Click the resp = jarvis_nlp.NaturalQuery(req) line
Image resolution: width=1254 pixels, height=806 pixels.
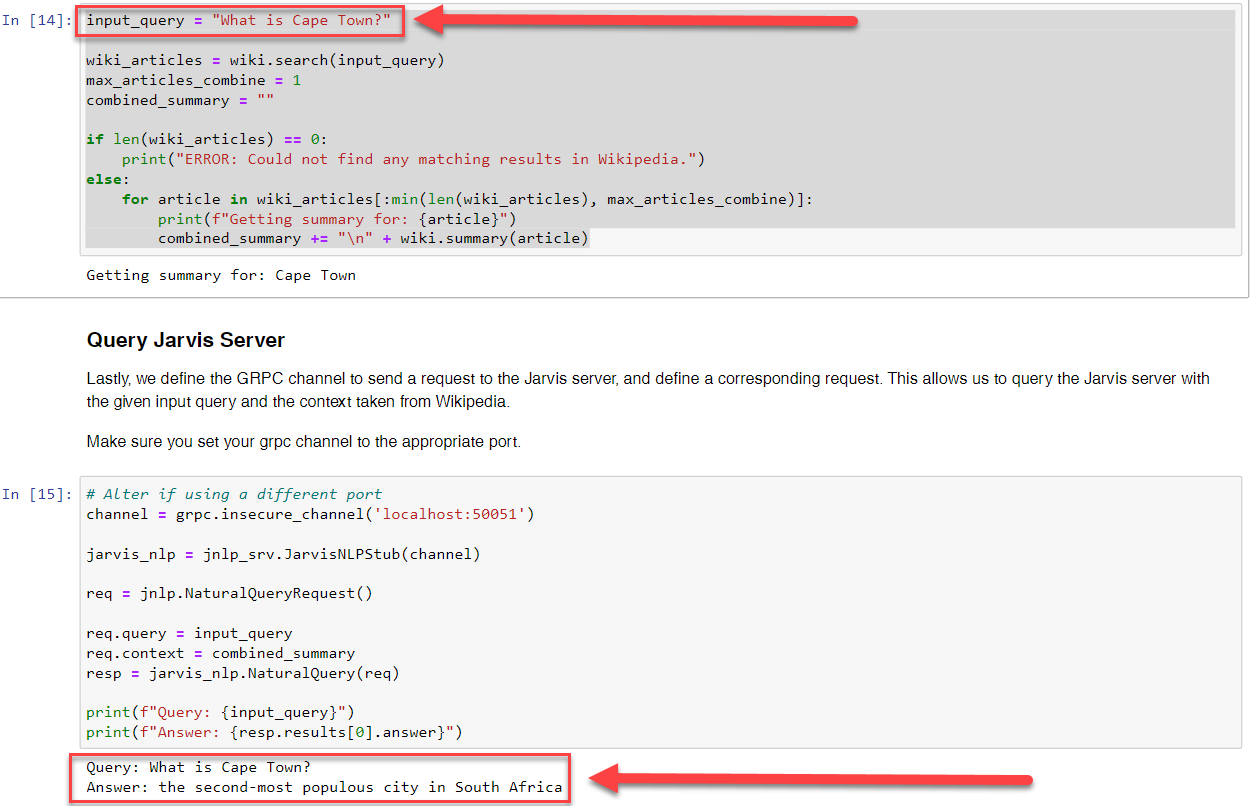coord(243,673)
